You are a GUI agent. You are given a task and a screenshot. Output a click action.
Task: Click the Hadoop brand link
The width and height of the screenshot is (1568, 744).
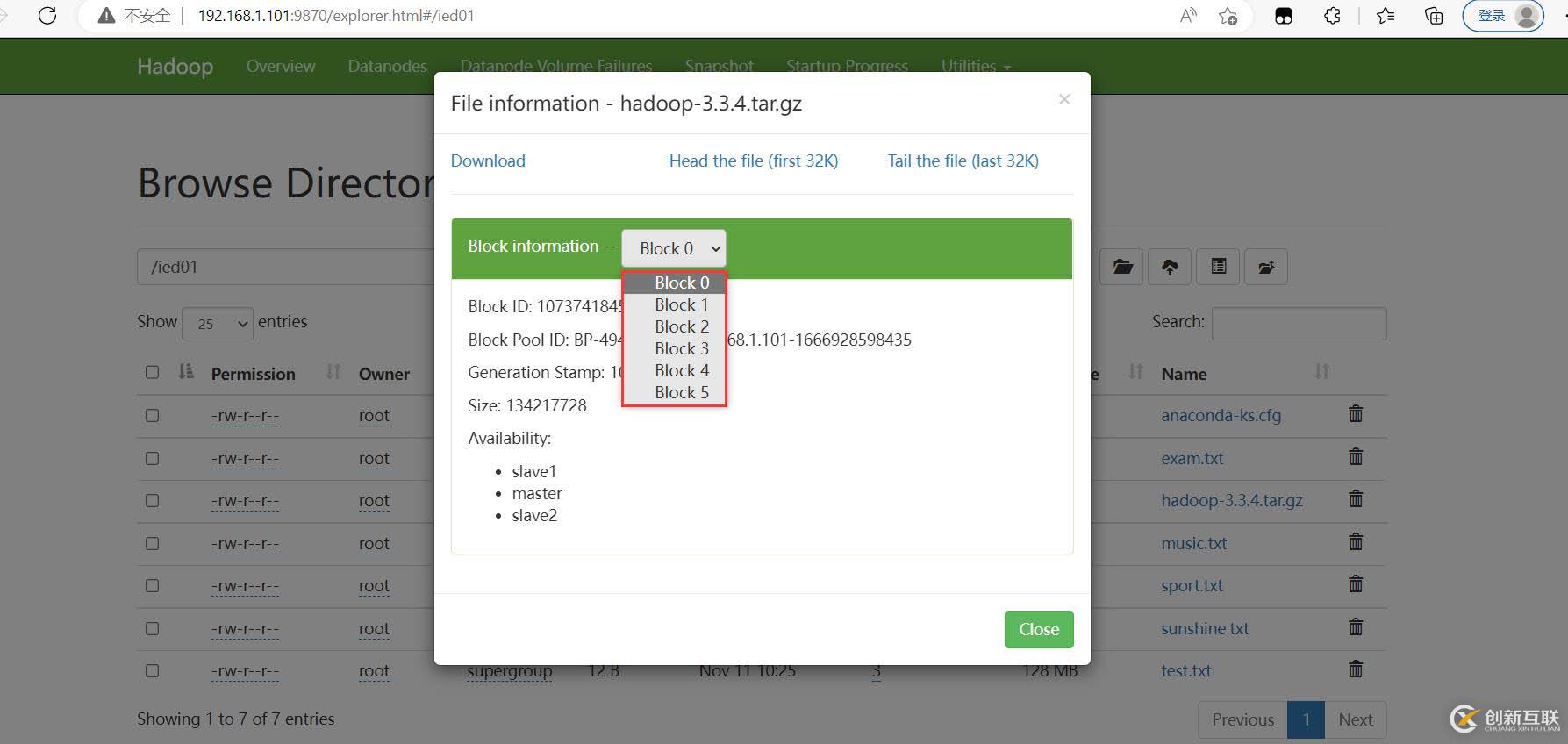[175, 66]
